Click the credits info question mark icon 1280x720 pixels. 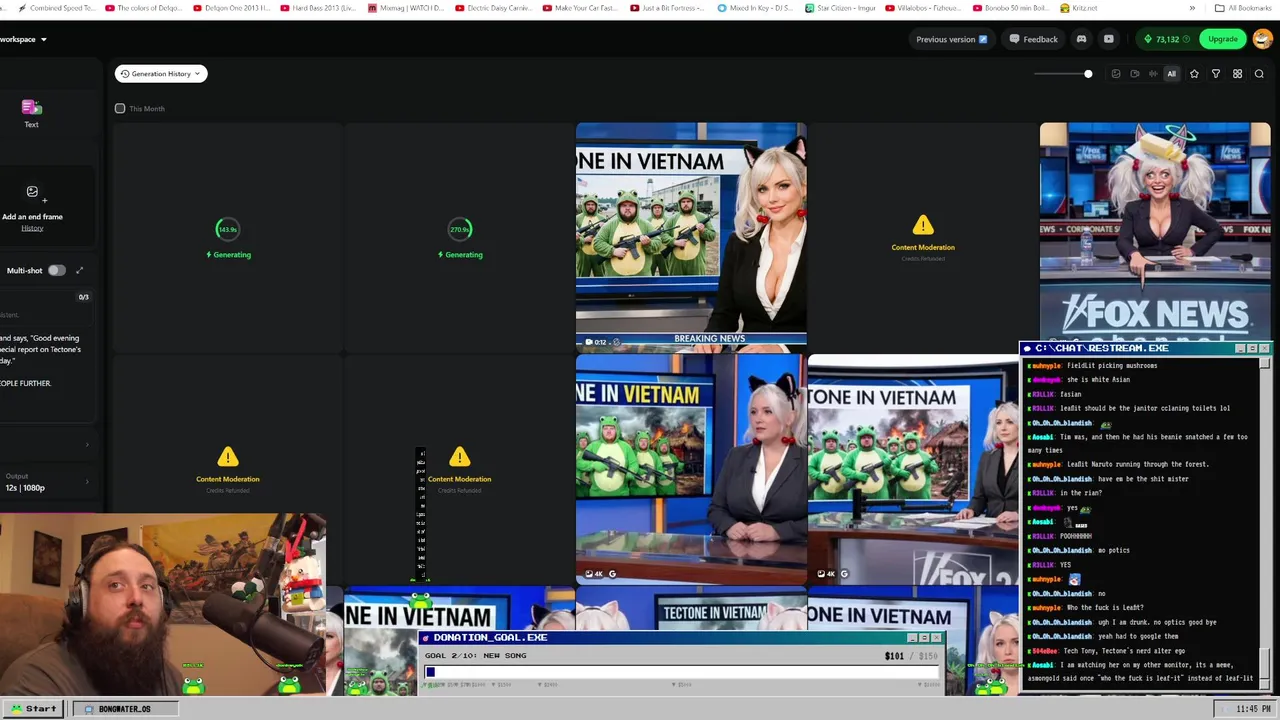[1186, 39]
